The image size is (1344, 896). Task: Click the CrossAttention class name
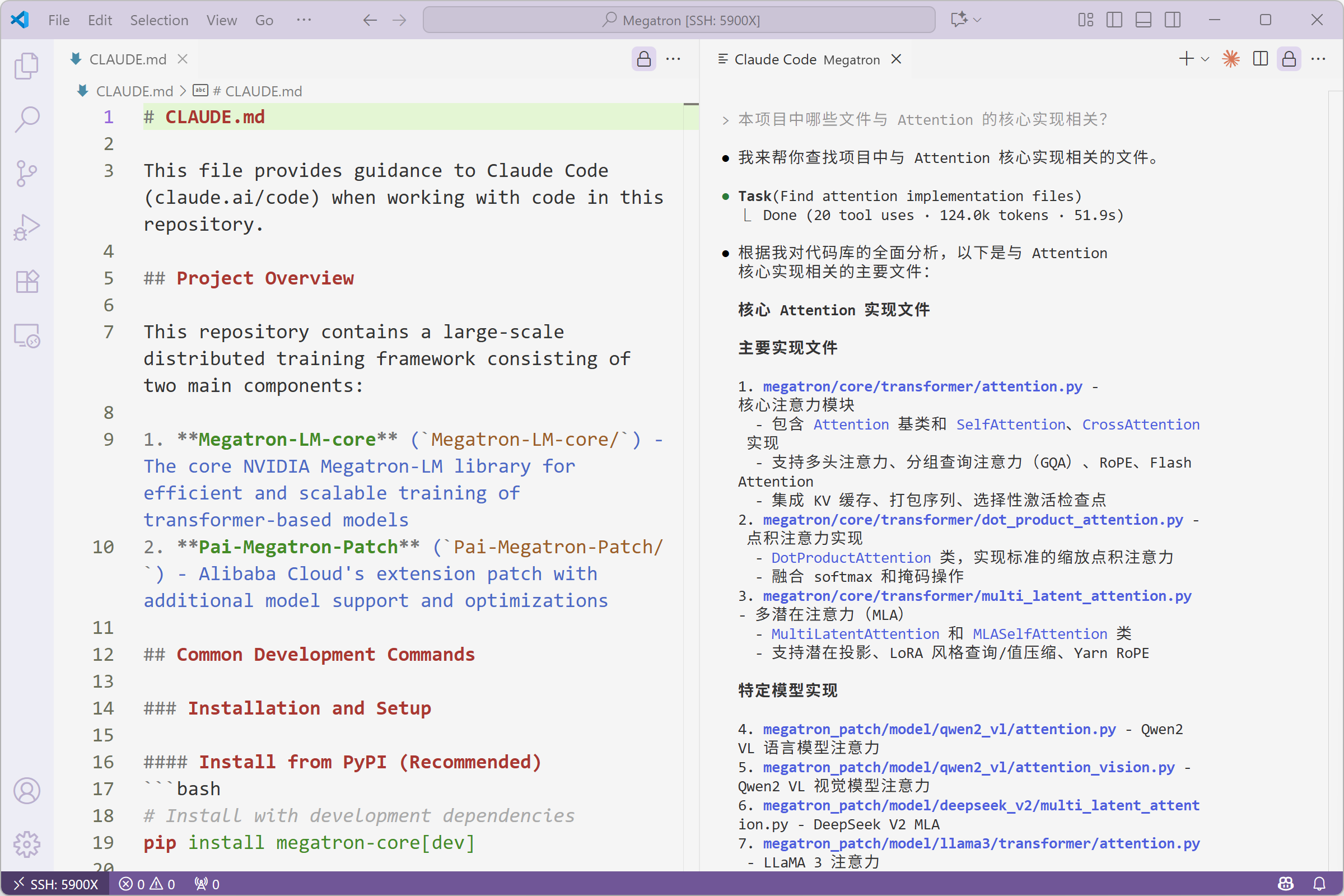1141,424
